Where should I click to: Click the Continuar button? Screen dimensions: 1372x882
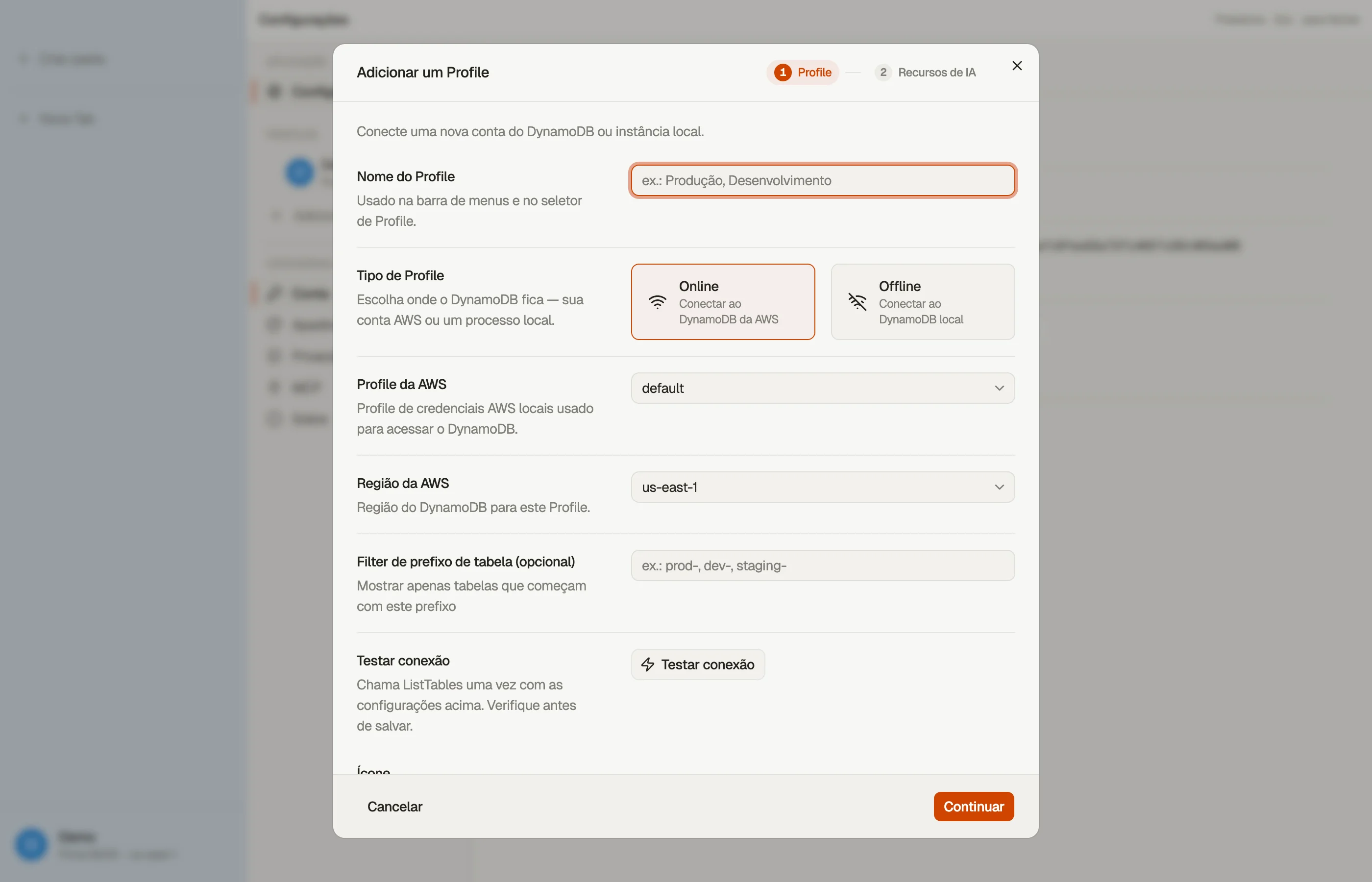pyautogui.click(x=974, y=807)
